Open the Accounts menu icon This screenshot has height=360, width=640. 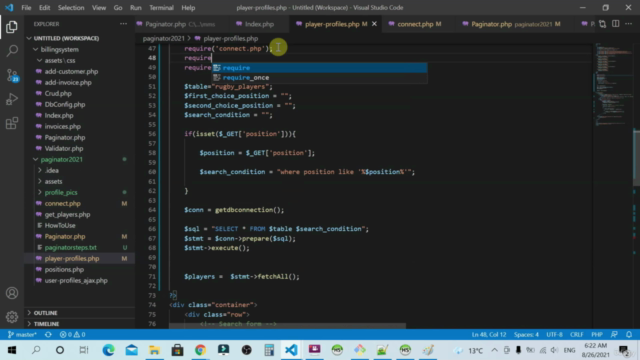[x=12, y=293]
